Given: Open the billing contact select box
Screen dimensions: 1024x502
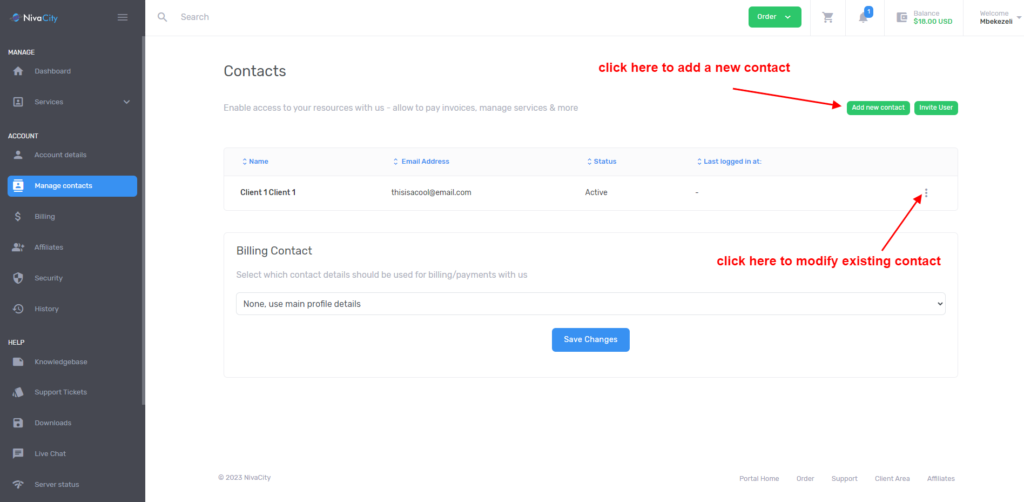Looking at the screenshot, I should pyautogui.click(x=590, y=303).
